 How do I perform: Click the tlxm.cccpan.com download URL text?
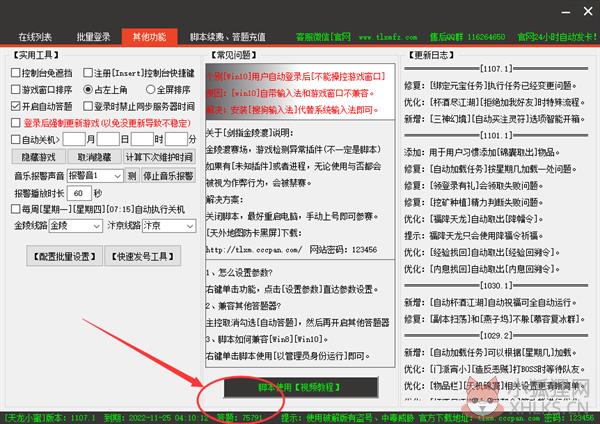point(254,250)
